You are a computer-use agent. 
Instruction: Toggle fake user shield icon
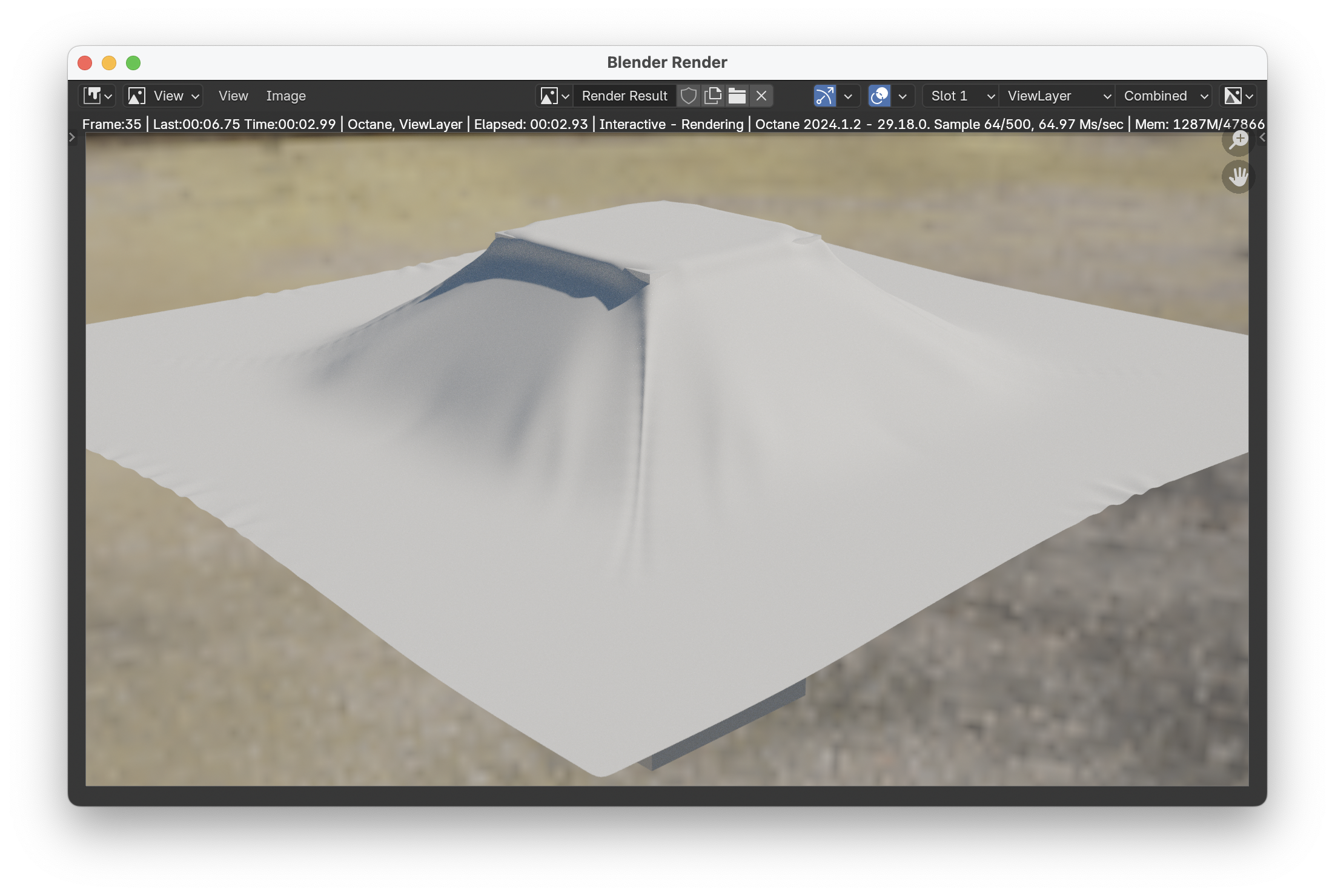[688, 96]
